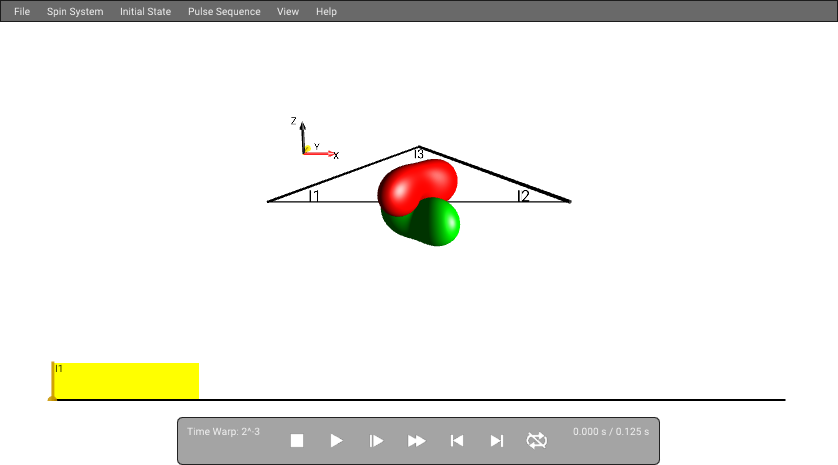838x465 pixels.
Task: Play the pulse sequence simulation
Action: tap(336, 441)
